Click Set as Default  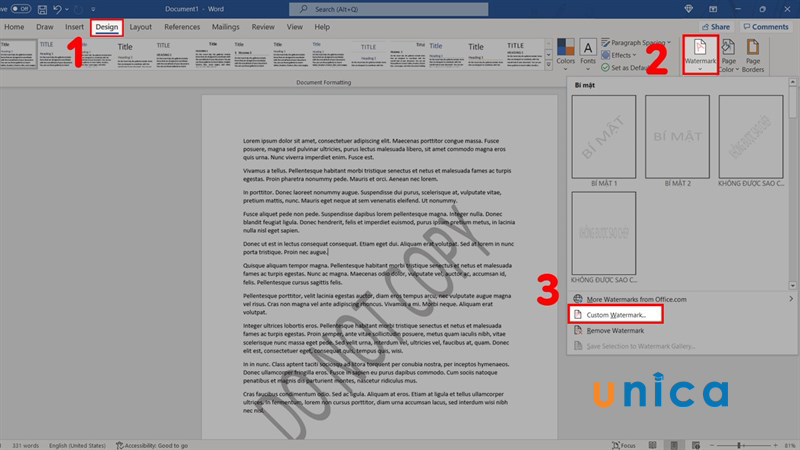[x=626, y=67]
